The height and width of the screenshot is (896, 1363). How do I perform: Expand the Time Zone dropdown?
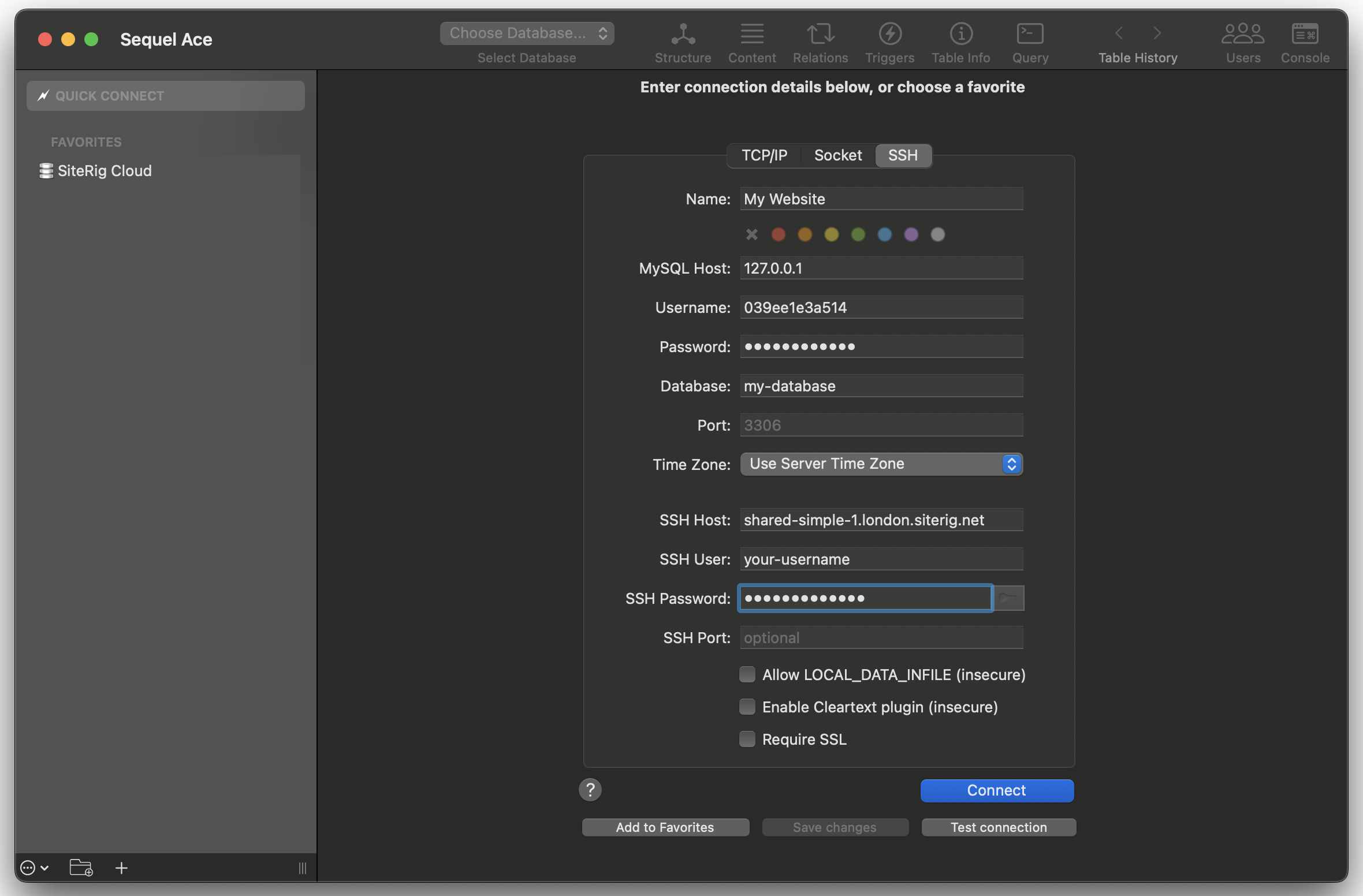881,464
